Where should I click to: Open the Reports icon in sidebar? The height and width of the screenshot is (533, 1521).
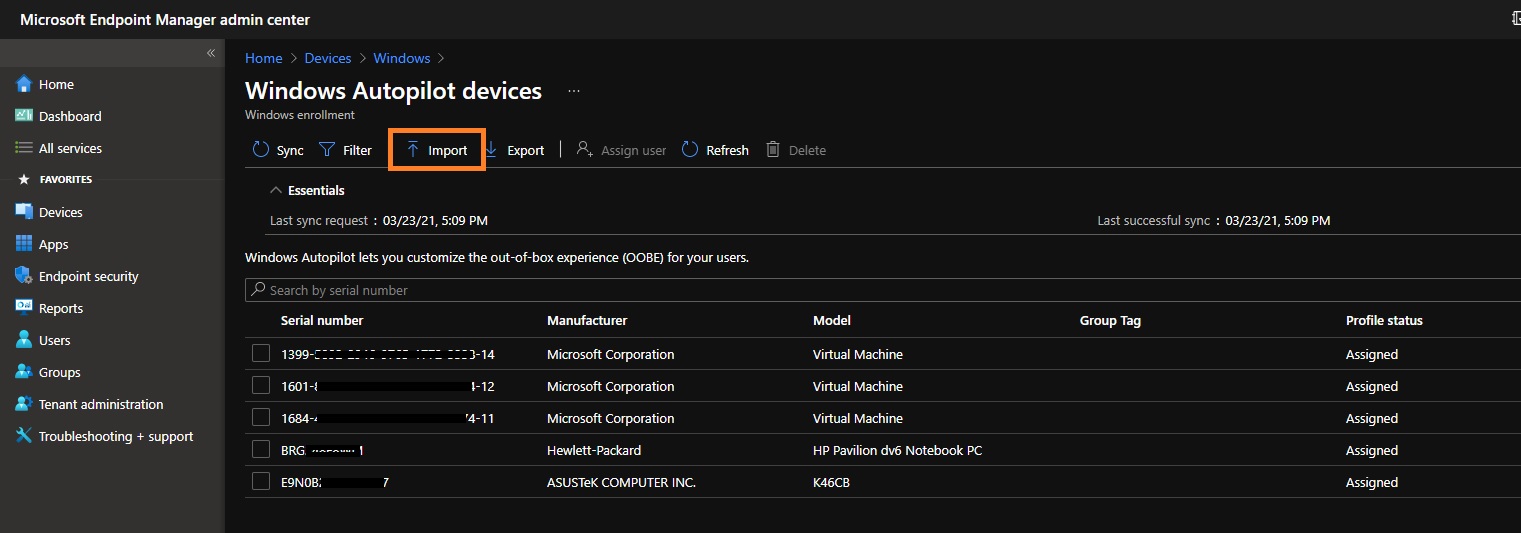pyautogui.click(x=24, y=308)
